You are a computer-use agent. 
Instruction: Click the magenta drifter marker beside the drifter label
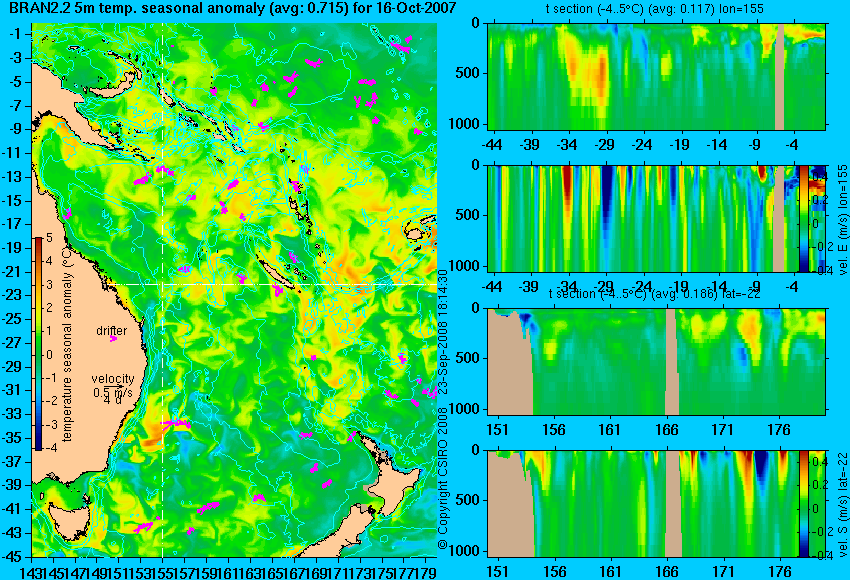click(113, 339)
